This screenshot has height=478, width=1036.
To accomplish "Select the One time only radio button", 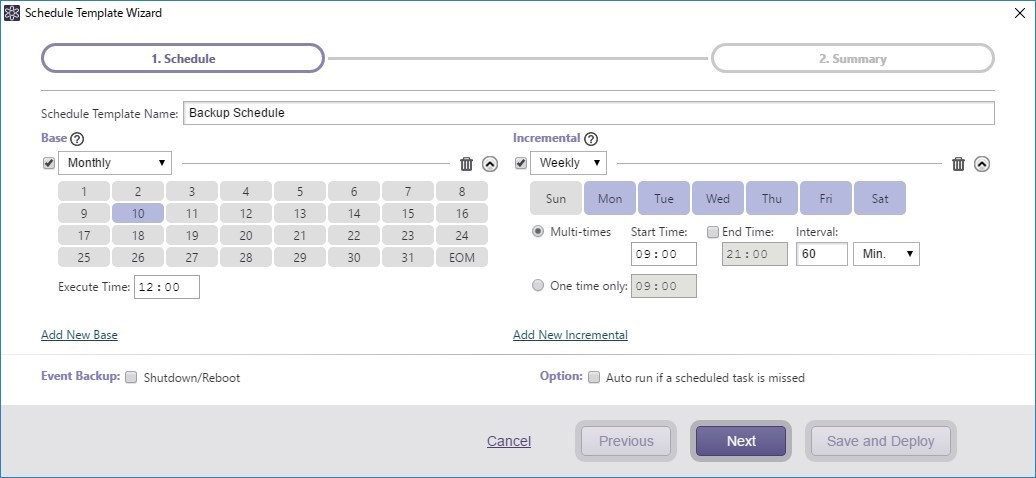I will (x=539, y=285).
